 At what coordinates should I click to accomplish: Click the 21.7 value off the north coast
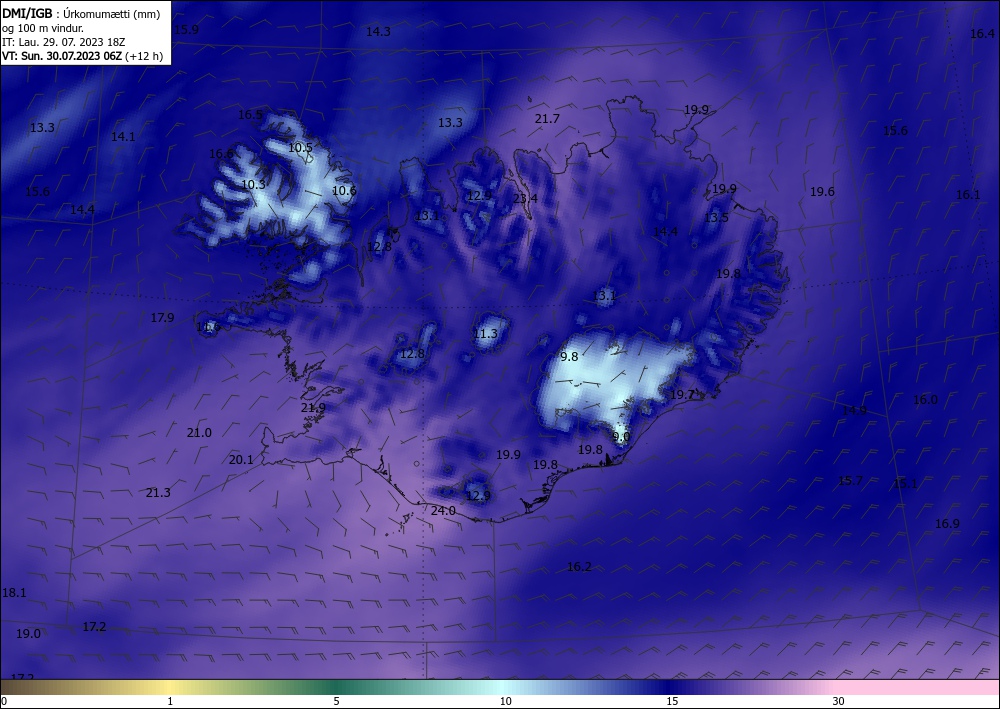tap(547, 119)
